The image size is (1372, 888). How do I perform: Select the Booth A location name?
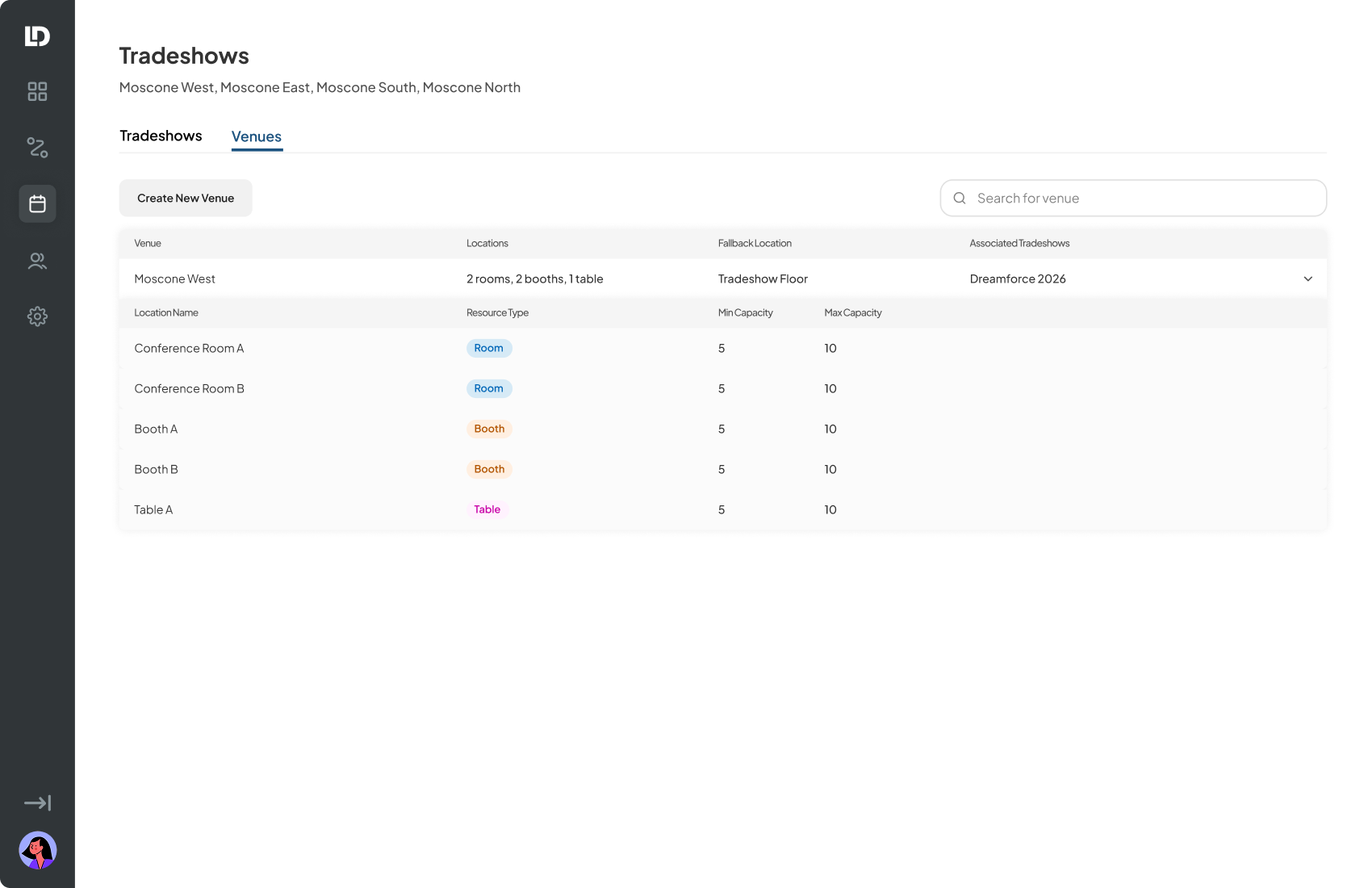(x=156, y=429)
